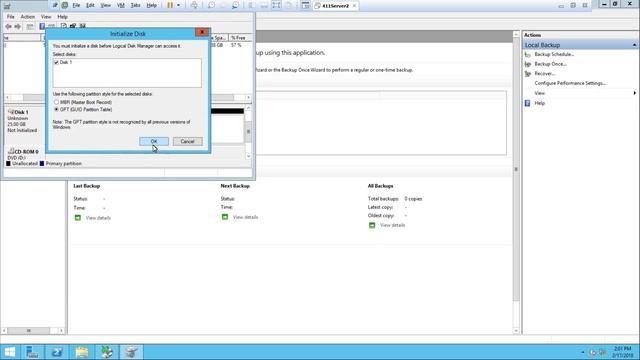Click the % Free column header

238,38
